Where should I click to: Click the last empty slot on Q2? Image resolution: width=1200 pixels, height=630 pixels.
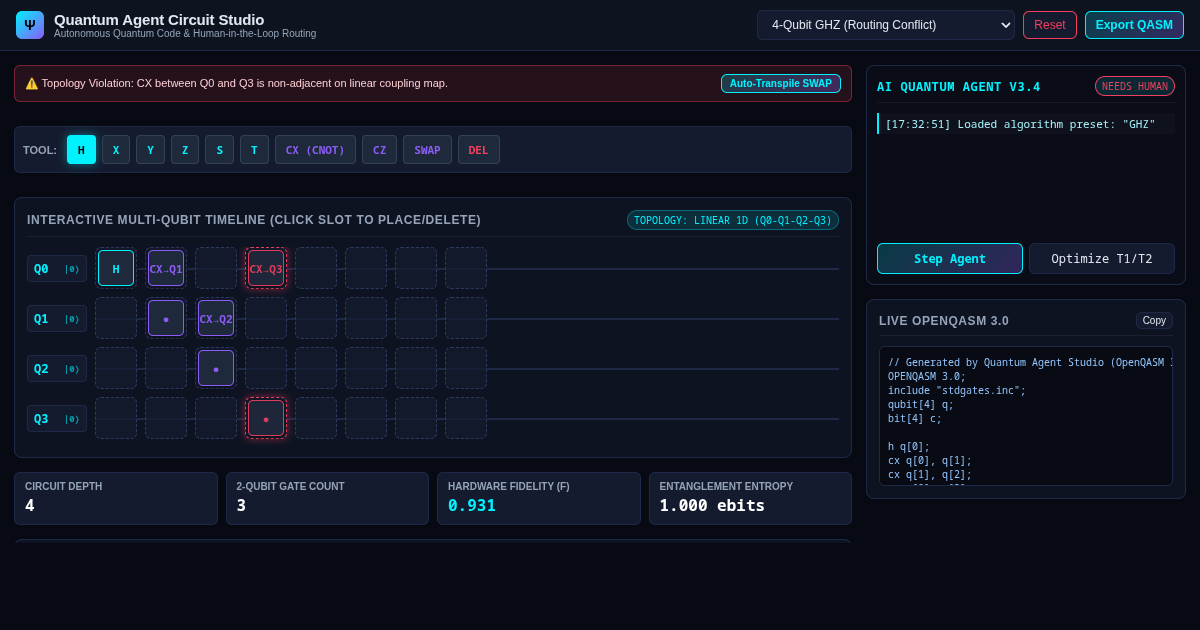pos(466,368)
